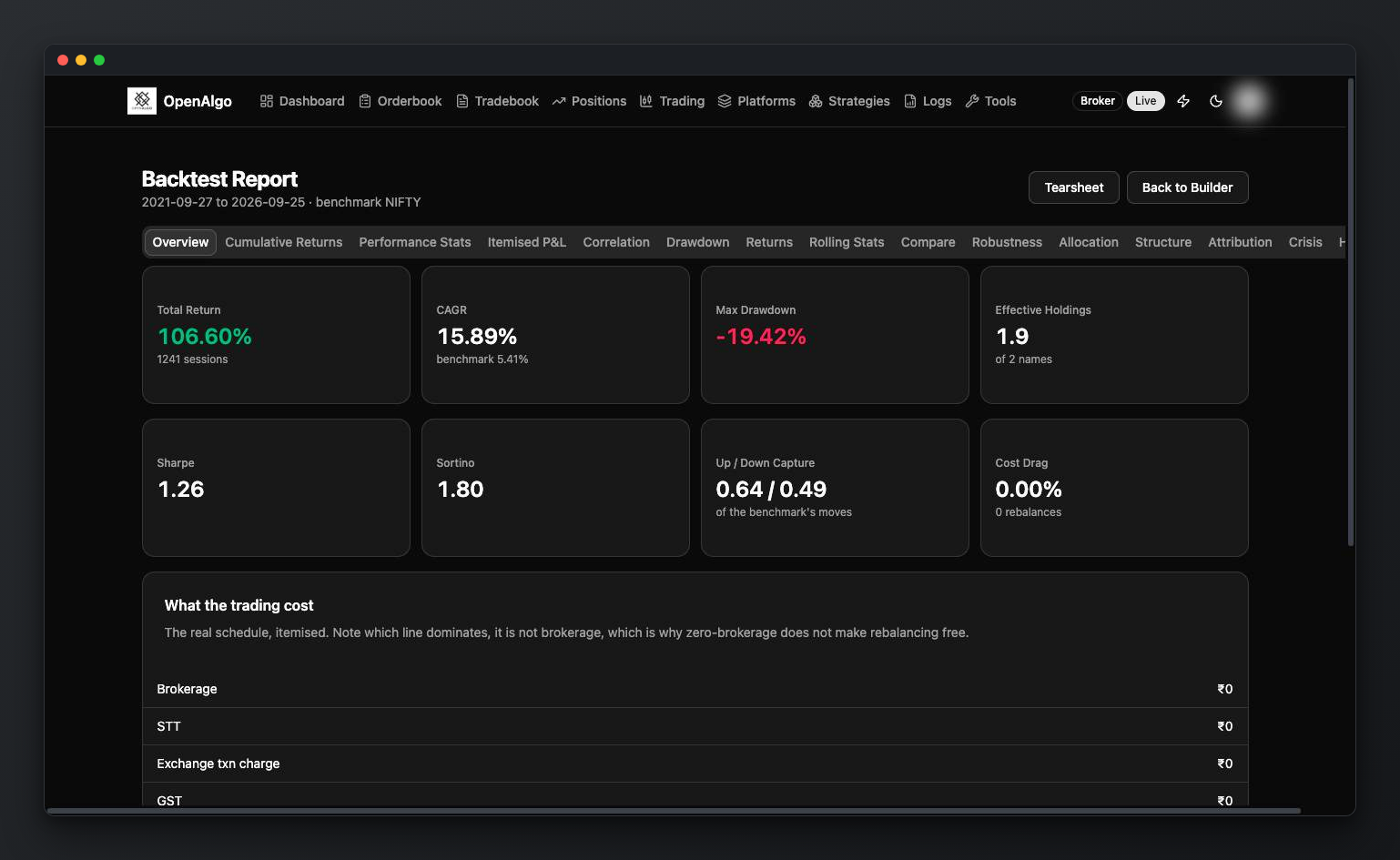Open the Strategies menu
The height and width of the screenshot is (860, 1400).
click(849, 101)
